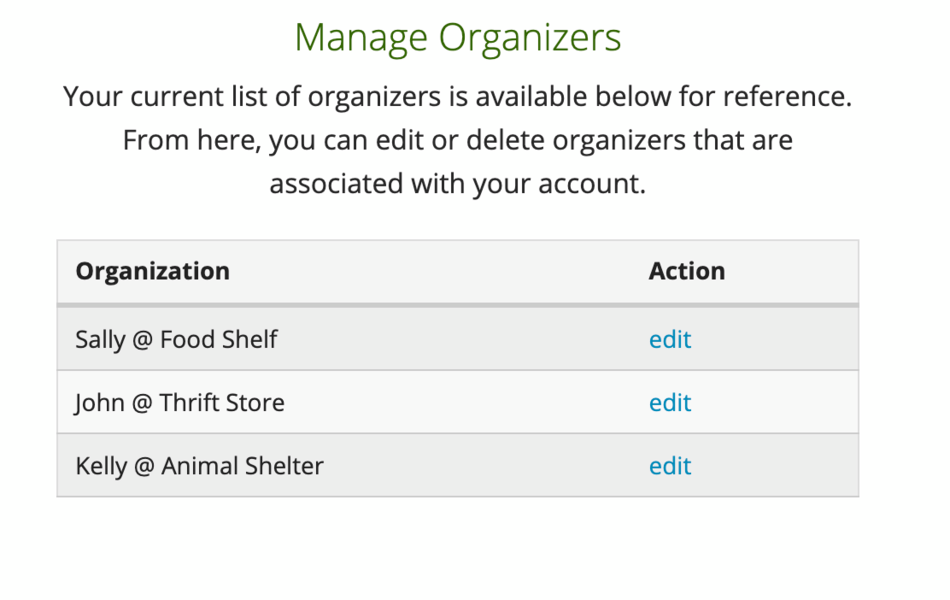Click the Organization column header

152,271
